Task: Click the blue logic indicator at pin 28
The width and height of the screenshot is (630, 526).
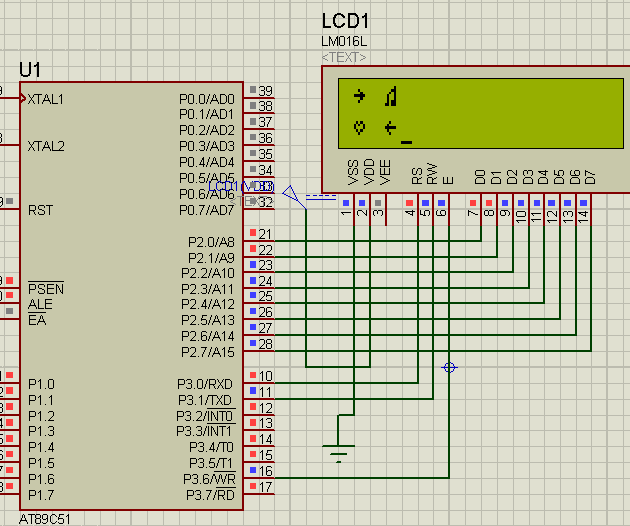Action: click(x=253, y=343)
